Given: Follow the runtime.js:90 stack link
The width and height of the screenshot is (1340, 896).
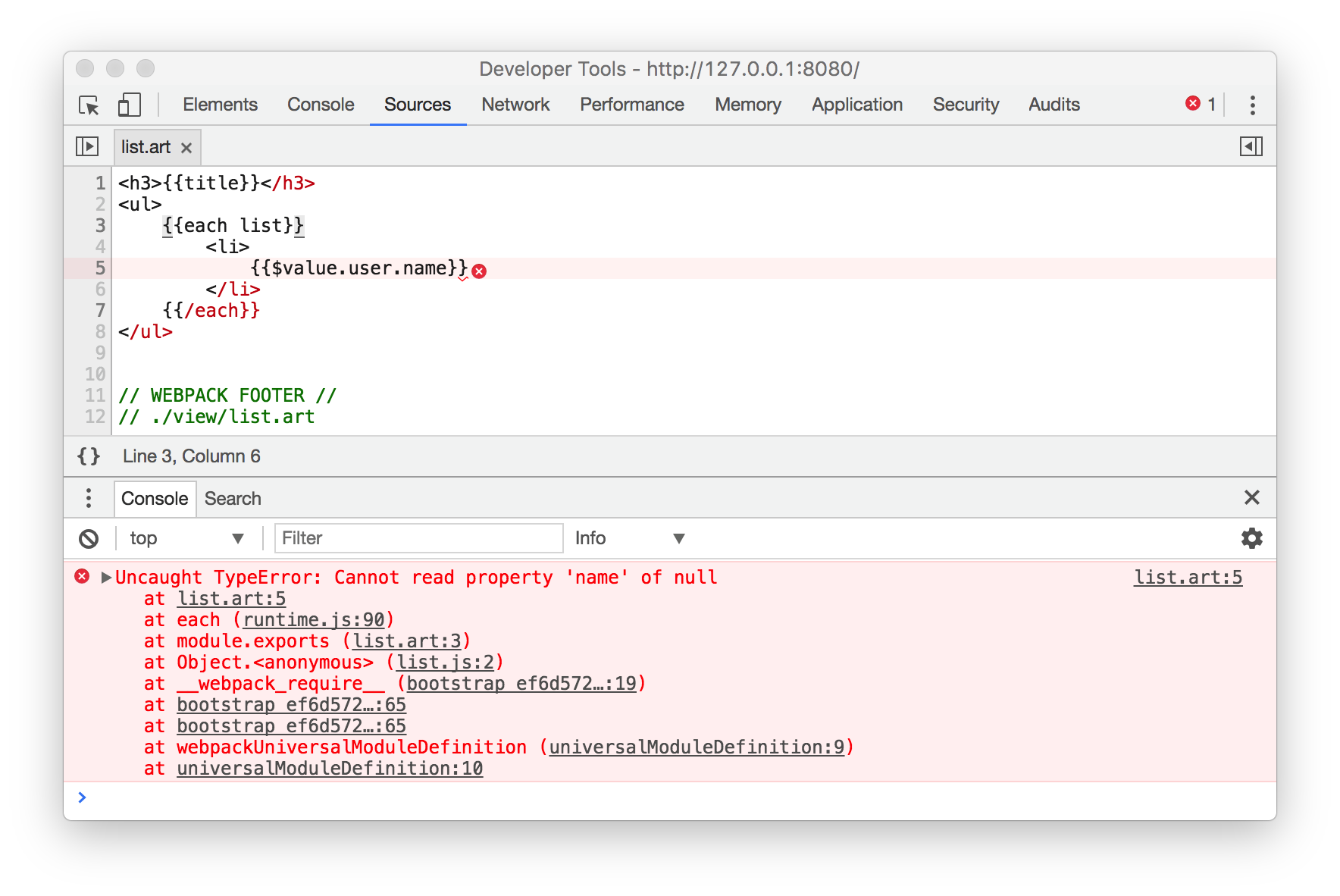Looking at the screenshot, I should pyautogui.click(x=314, y=620).
